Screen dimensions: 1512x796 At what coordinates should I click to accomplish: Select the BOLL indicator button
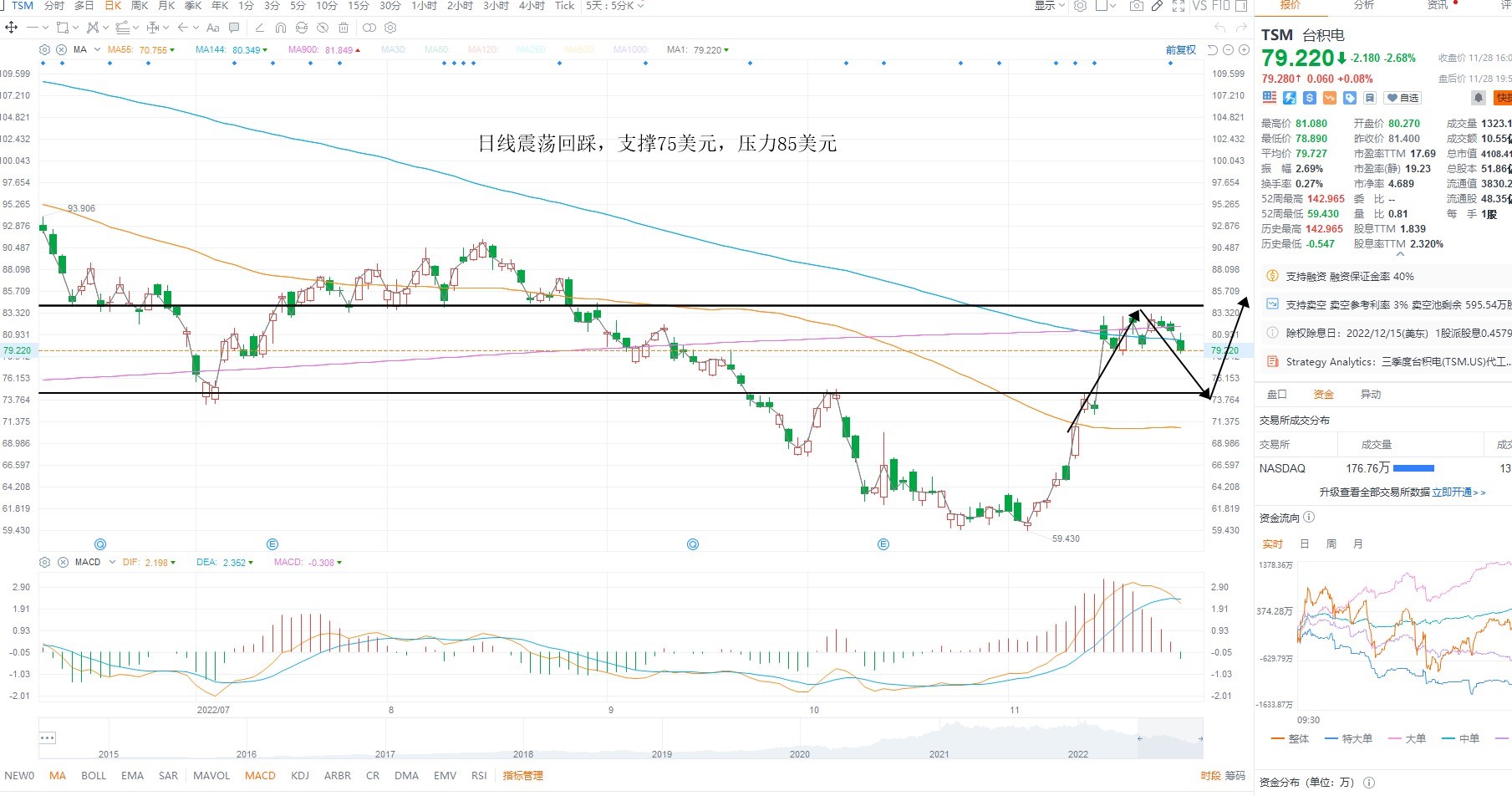[94, 775]
